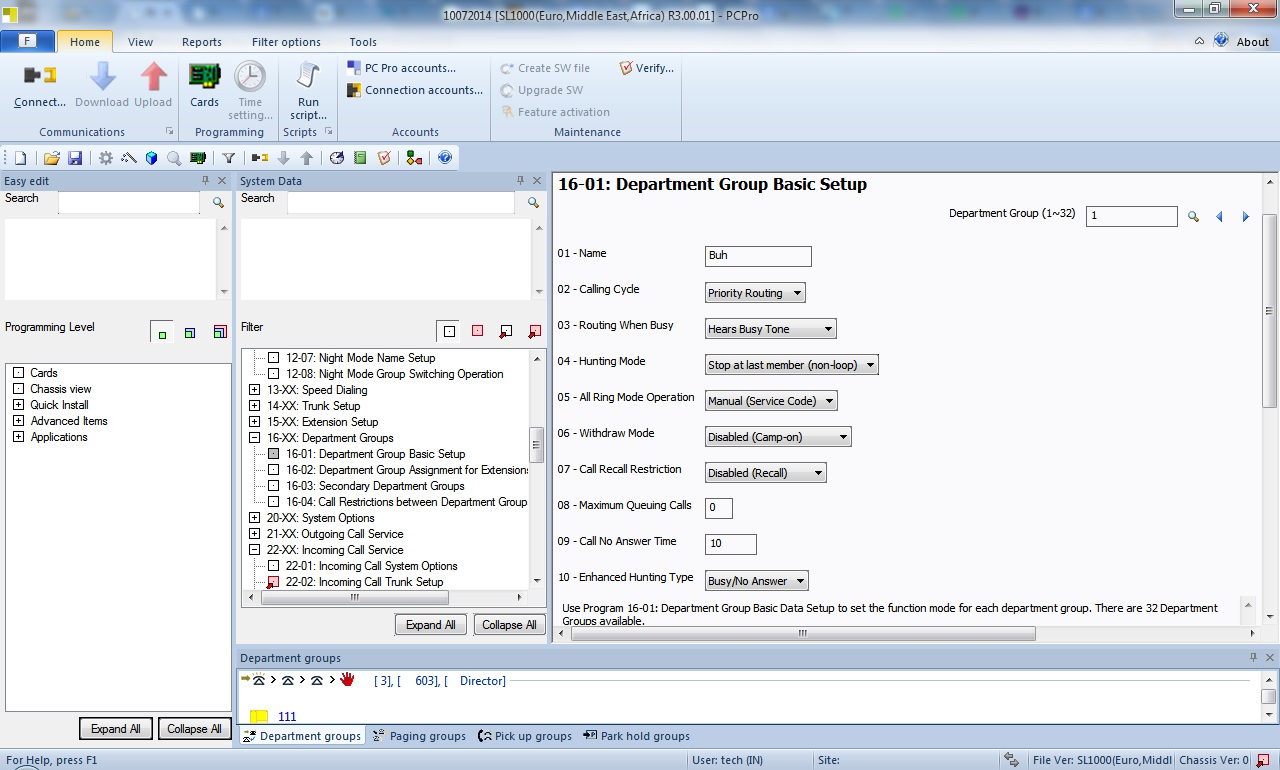Viewport: 1280px width, 770px height.
Task: Open the Tools ribbon tab
Action: pos(363,42)
